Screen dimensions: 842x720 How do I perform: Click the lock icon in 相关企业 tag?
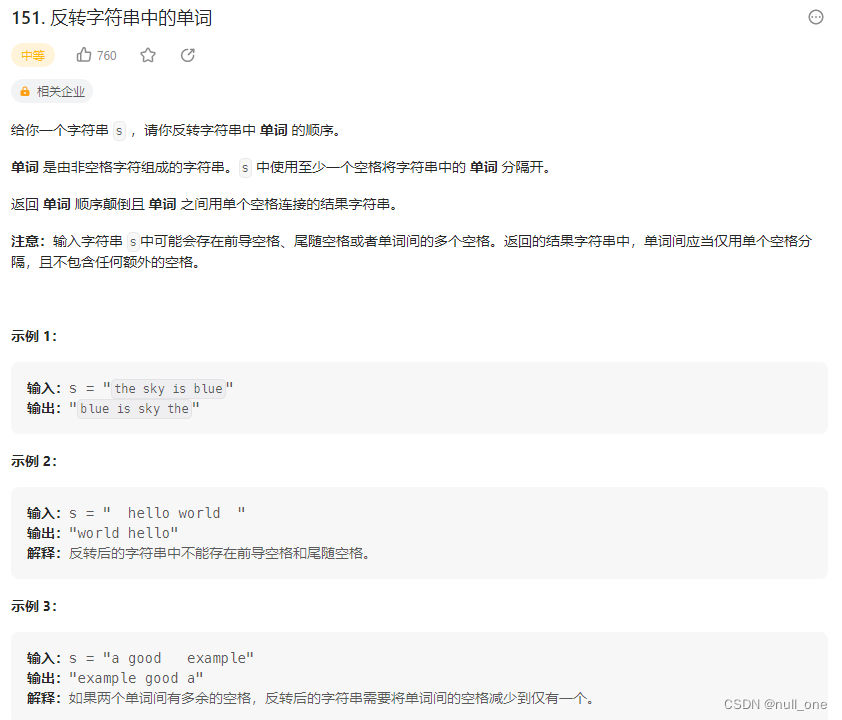(25, 92)
